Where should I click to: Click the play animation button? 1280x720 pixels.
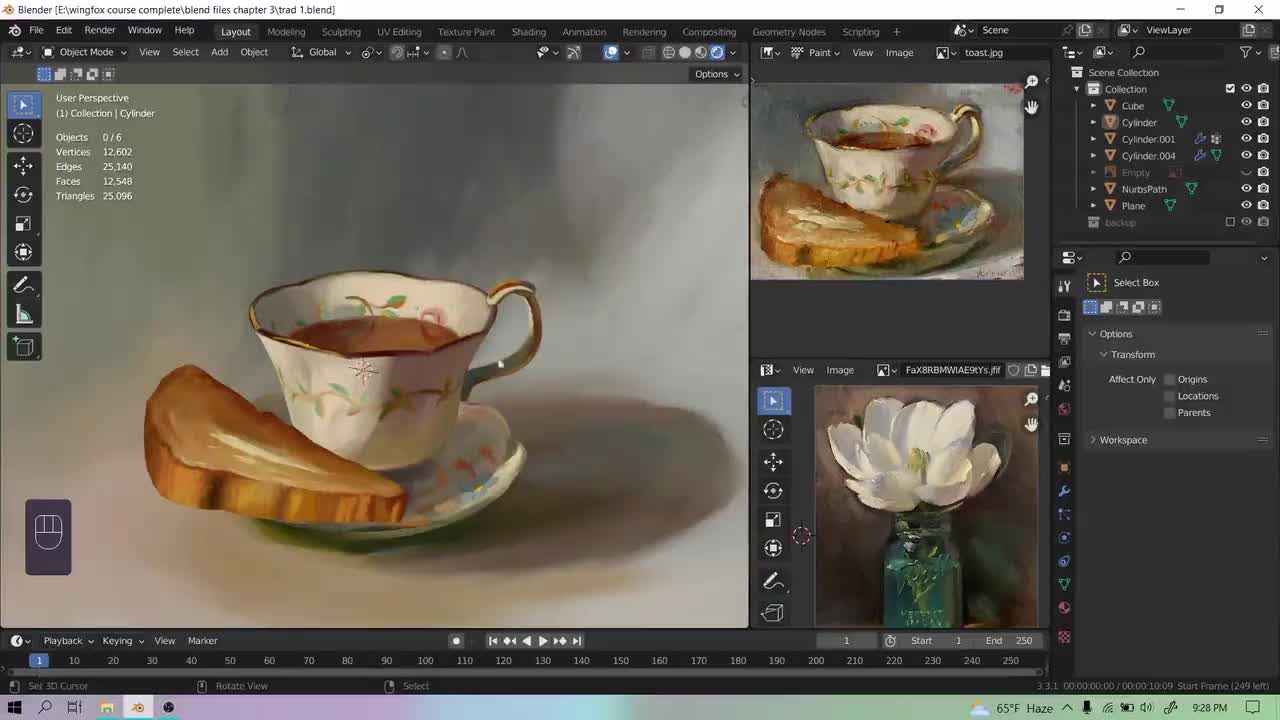coord(543,641)
